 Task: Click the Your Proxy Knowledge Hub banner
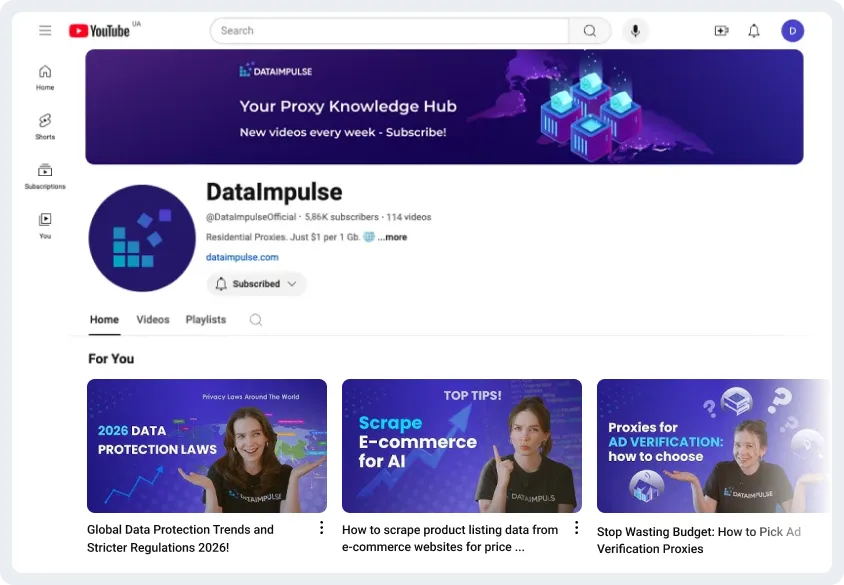(x=444, y=107)
